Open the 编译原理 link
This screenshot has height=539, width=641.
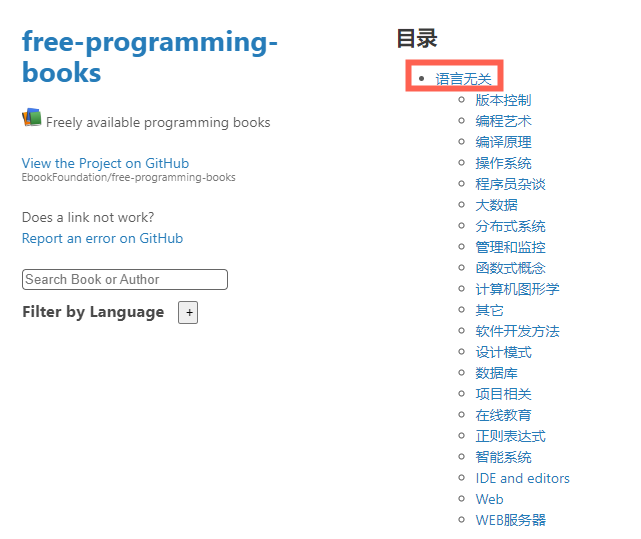tap(503, 142)
